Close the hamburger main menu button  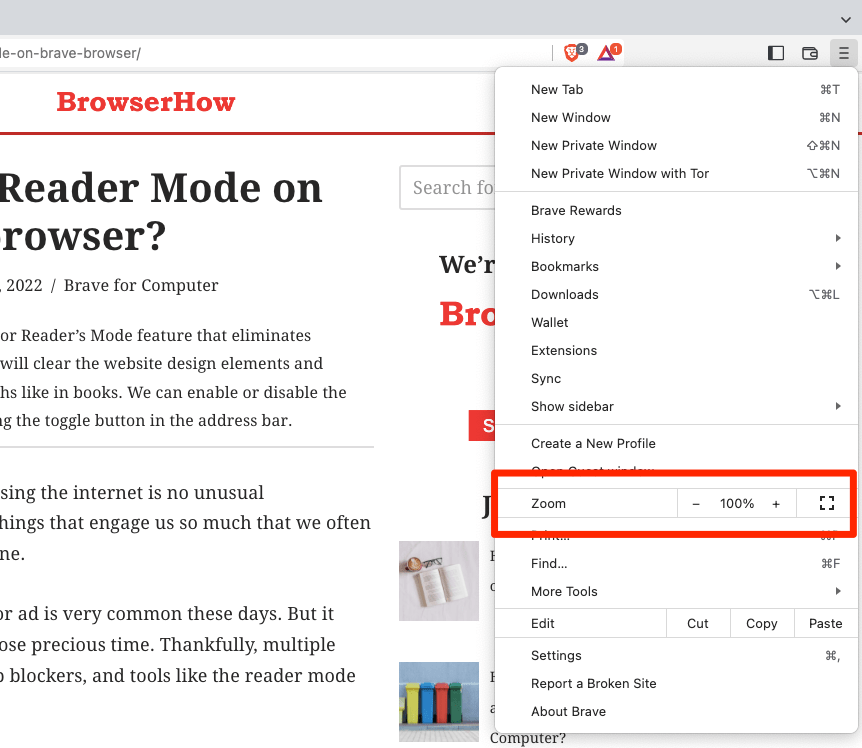coord(844,53)
